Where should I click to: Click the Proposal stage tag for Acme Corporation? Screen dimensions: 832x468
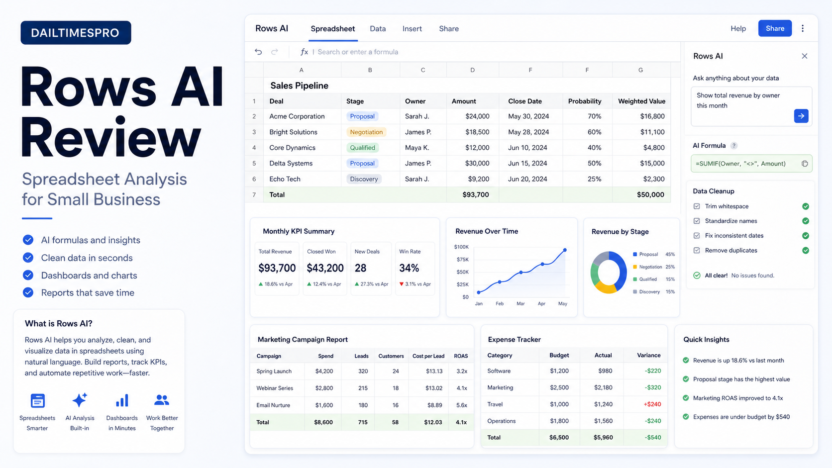[x=362, y=116]
